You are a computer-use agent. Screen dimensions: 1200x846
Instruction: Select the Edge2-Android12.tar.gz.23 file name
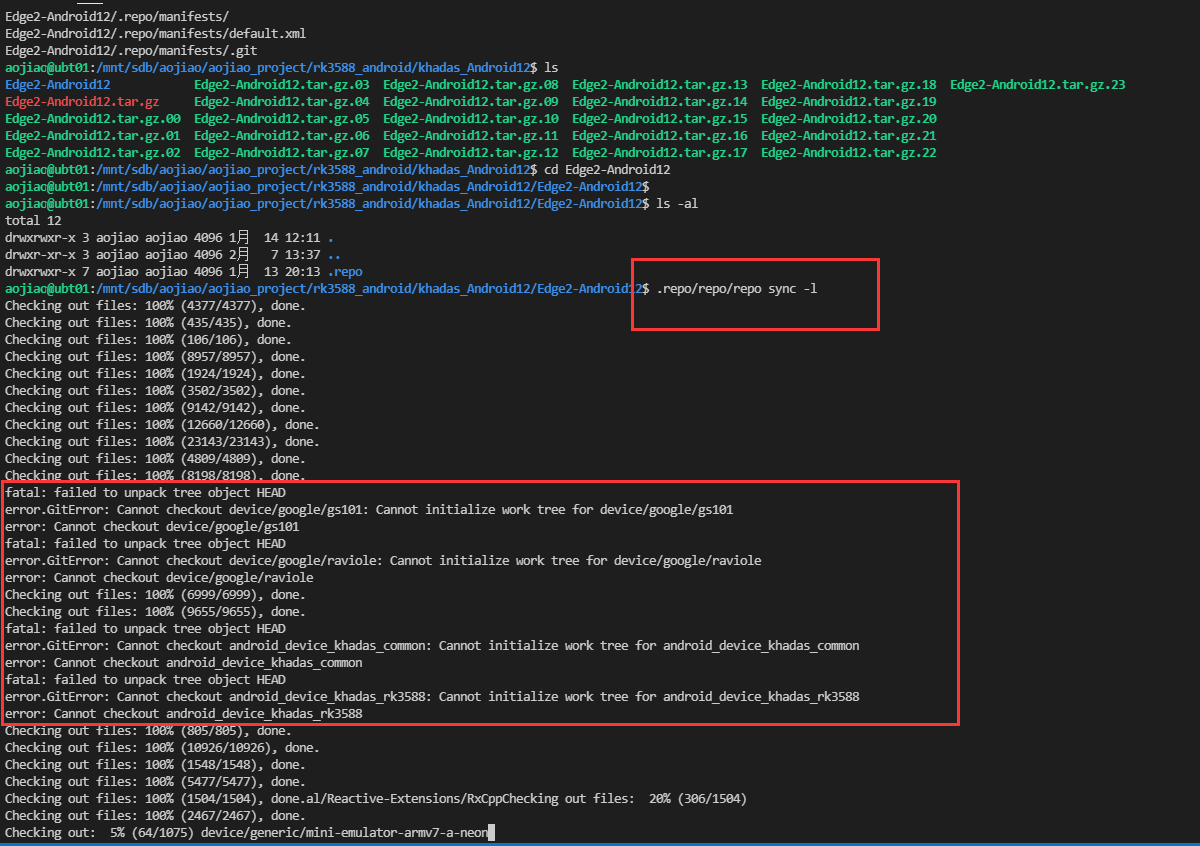click(1037, 85)
